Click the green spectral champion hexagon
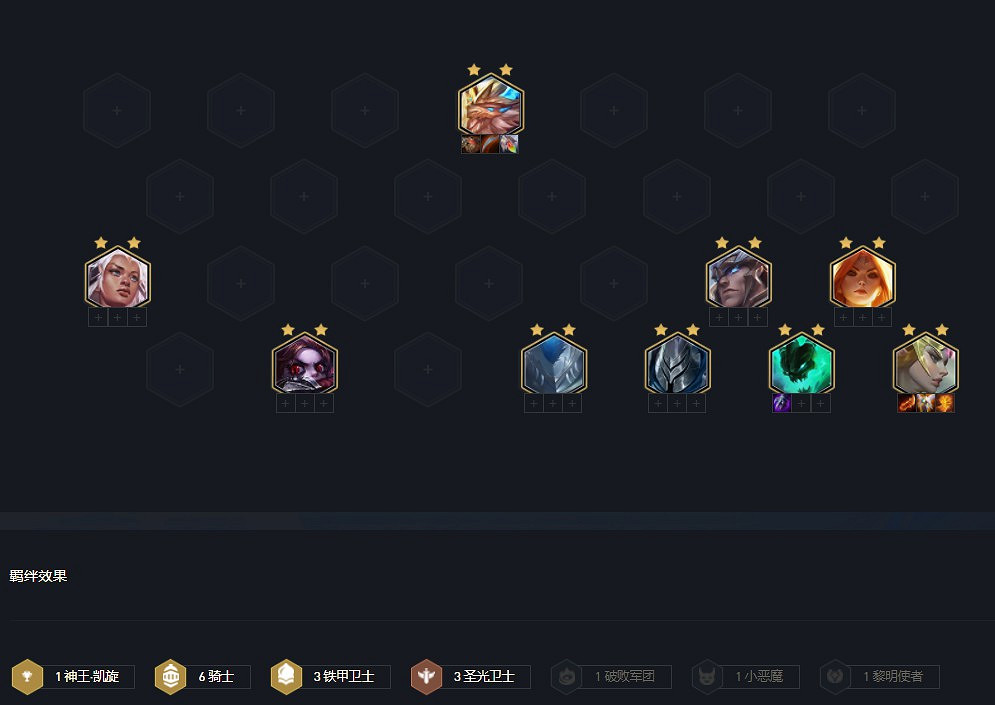Viewport: 995px width, 705px height. 801,366
